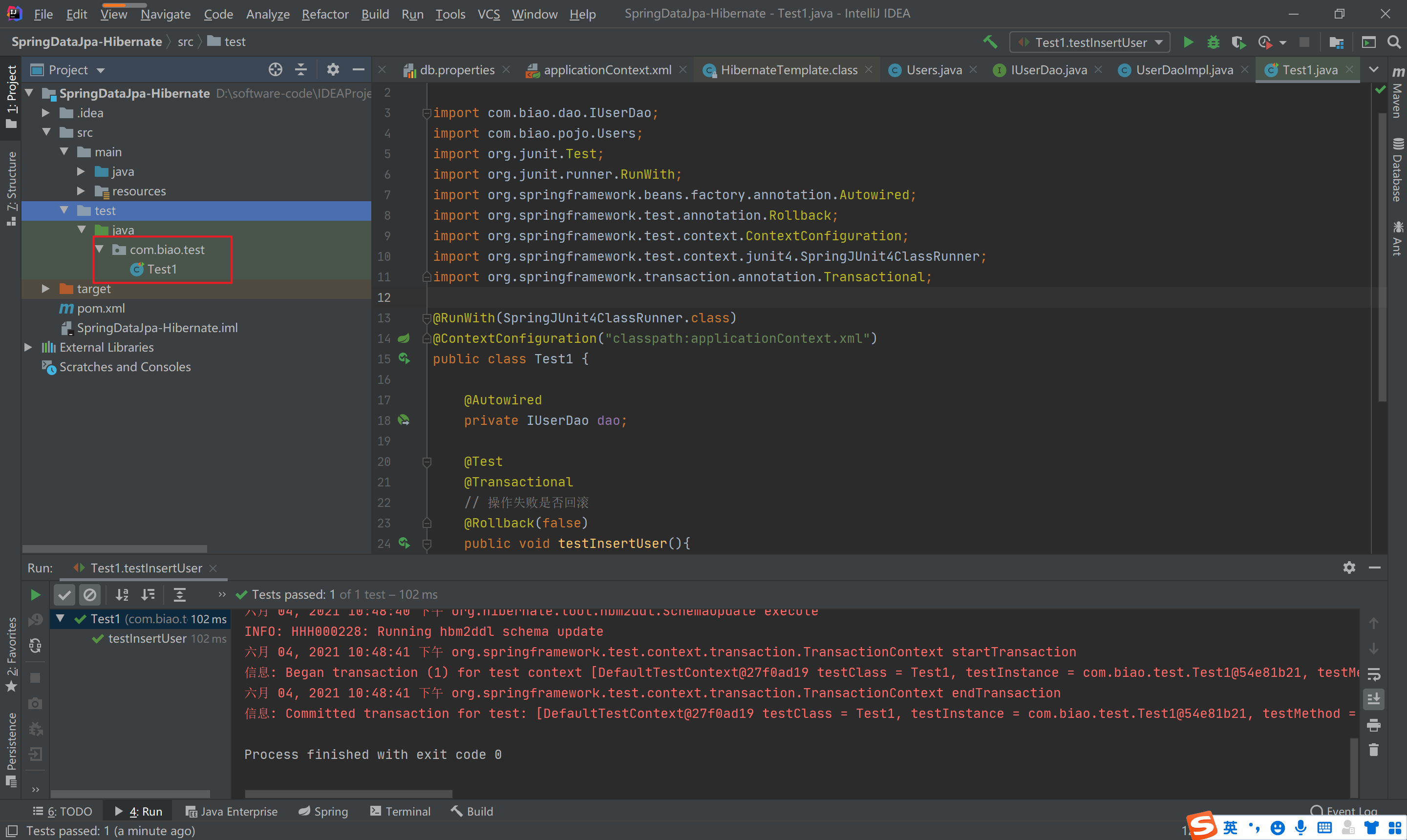This screenshot has height=840, width=1407.
Task: Click Search Everywhere magnifier icon
Action: 1393,42
